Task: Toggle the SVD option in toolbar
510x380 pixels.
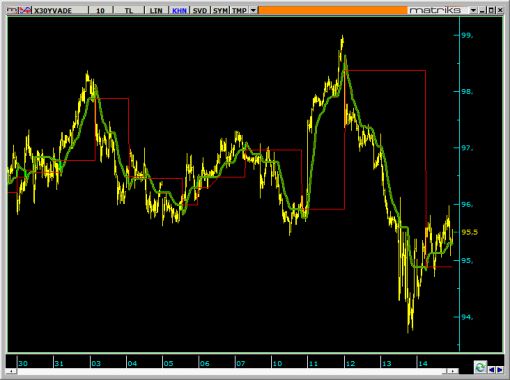Action: (200, 11)
